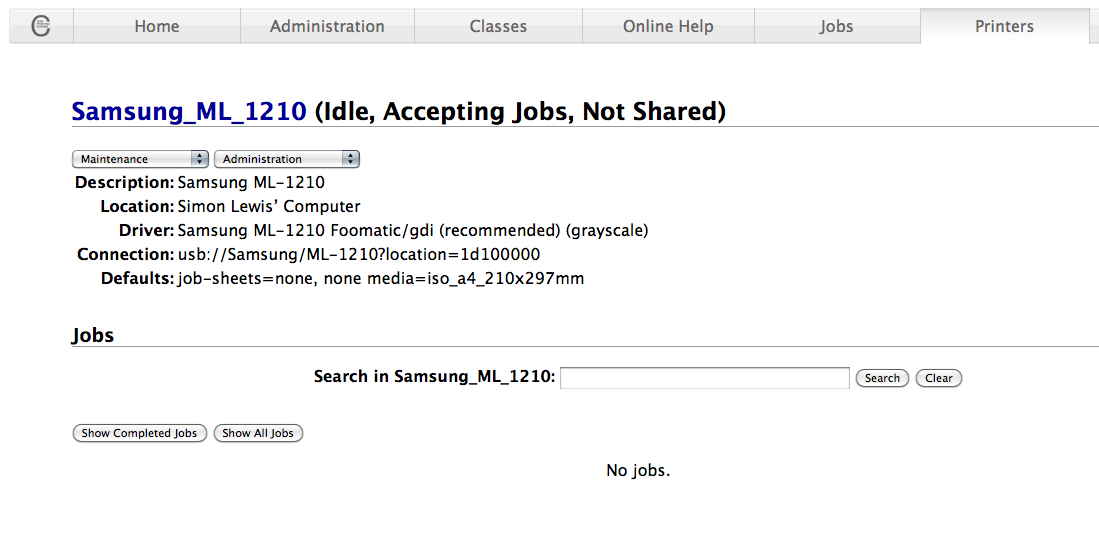This screenshot has width=1099, height=559.
Task: Expand the printer Administration dropdown
Action: pos(287,159)
